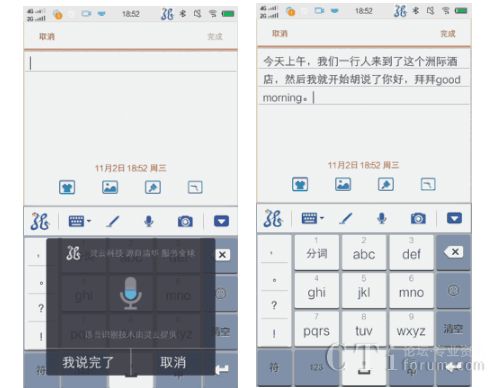Click the text area after morning on right phone
The height and width of the screenshot is (388, 500).
pyautogui.click(x=364, y=97)
